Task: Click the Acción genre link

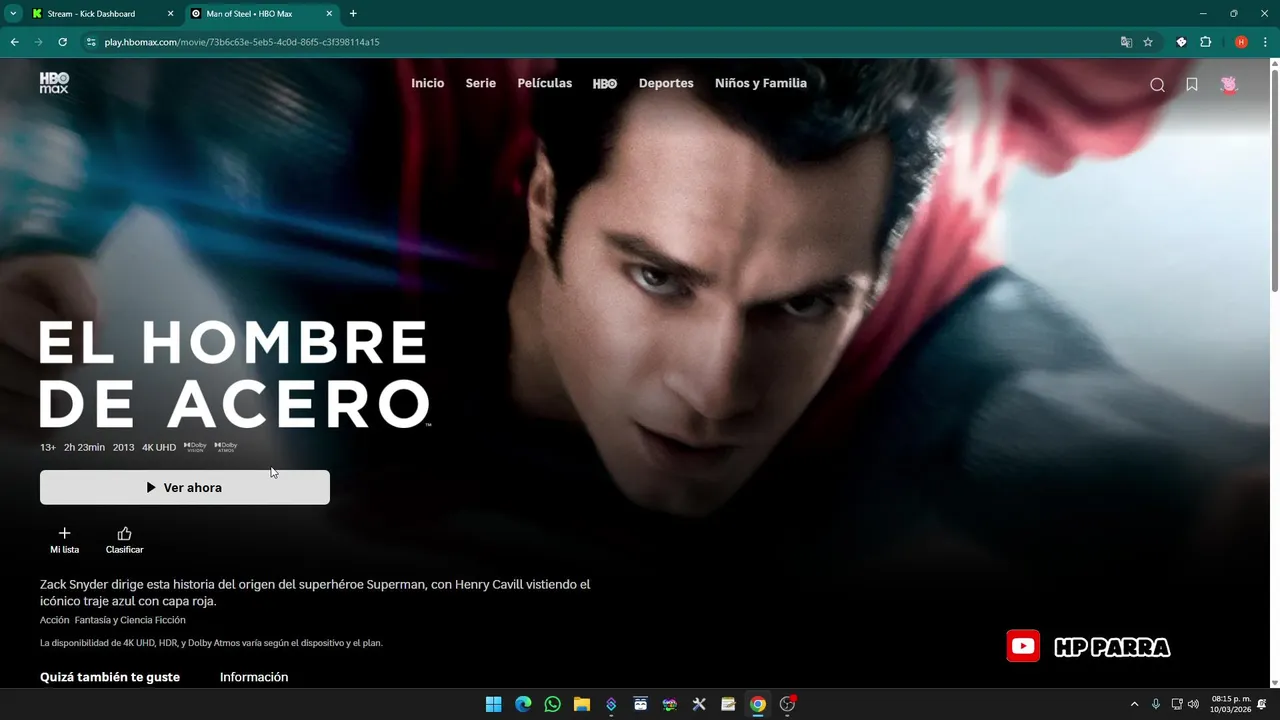Action: [x=55, y=620]
